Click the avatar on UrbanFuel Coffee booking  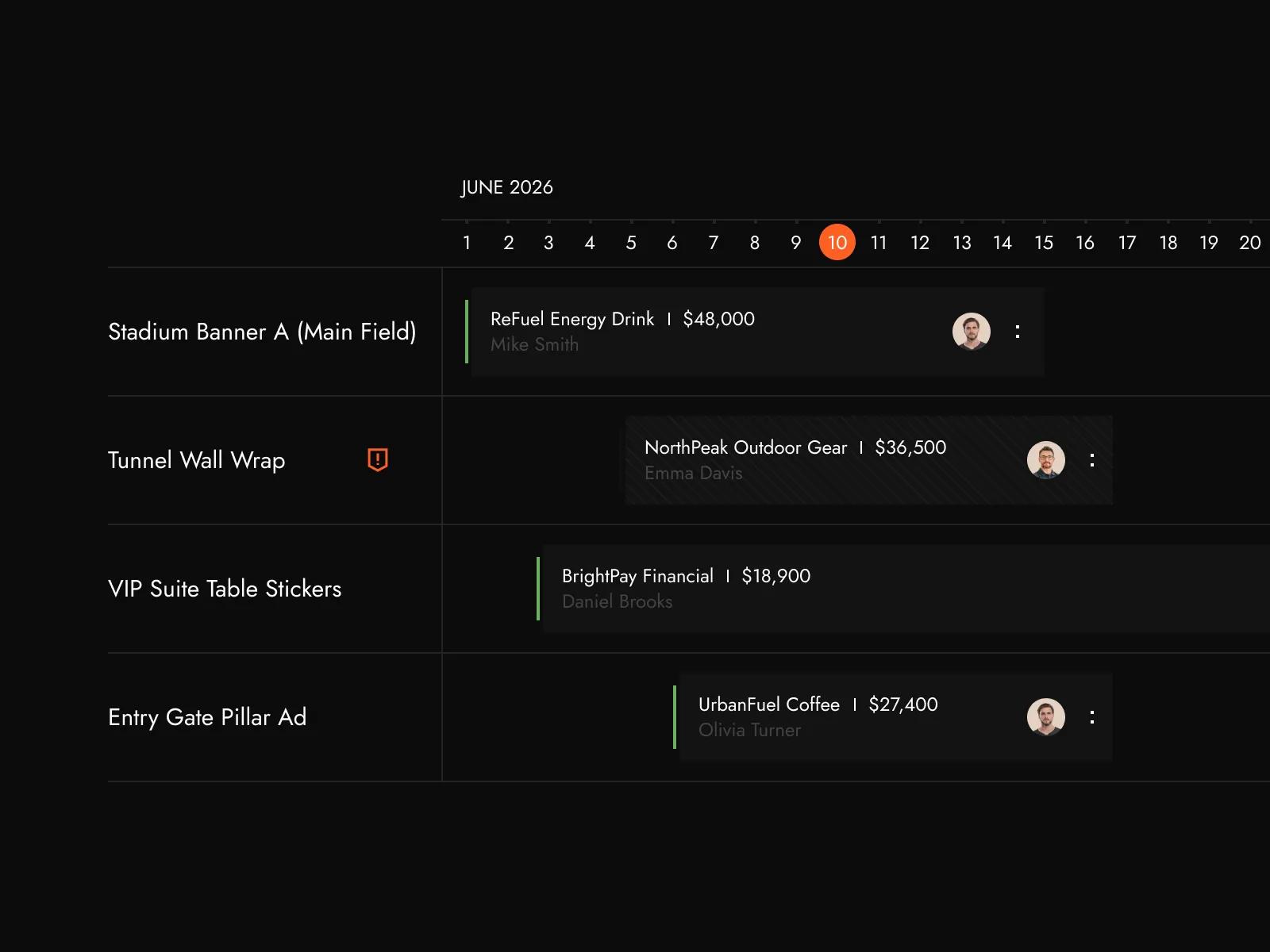[1046, 717]
